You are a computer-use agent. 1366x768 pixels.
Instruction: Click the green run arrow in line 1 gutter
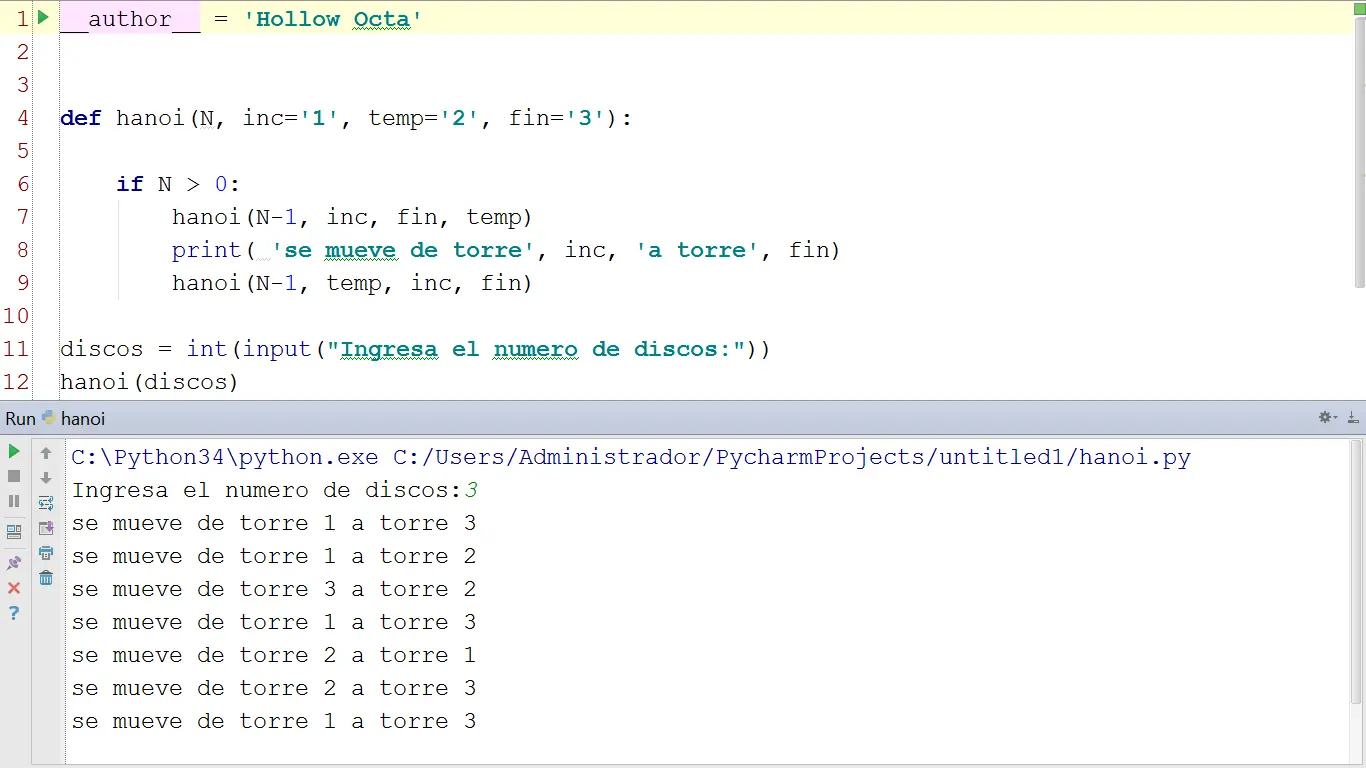pyautogui.click(x=43, y=17)
